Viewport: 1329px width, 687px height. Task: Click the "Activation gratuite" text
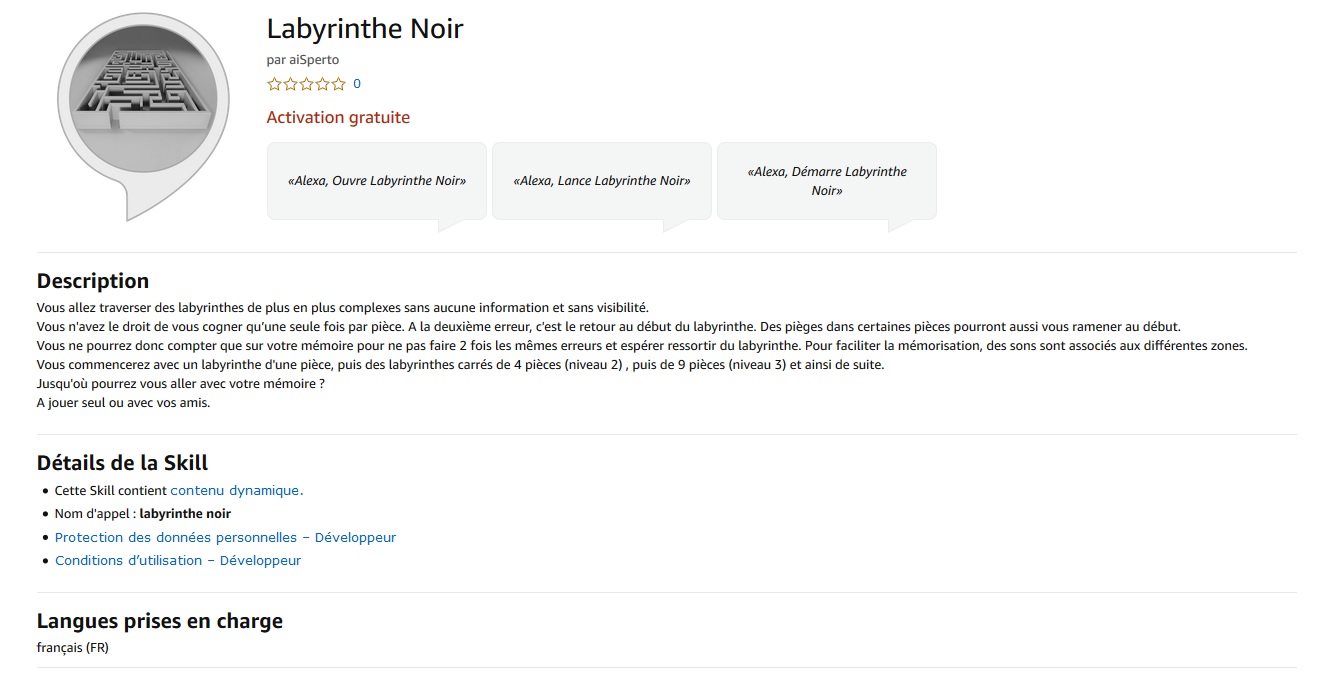(x=338, y=117)
